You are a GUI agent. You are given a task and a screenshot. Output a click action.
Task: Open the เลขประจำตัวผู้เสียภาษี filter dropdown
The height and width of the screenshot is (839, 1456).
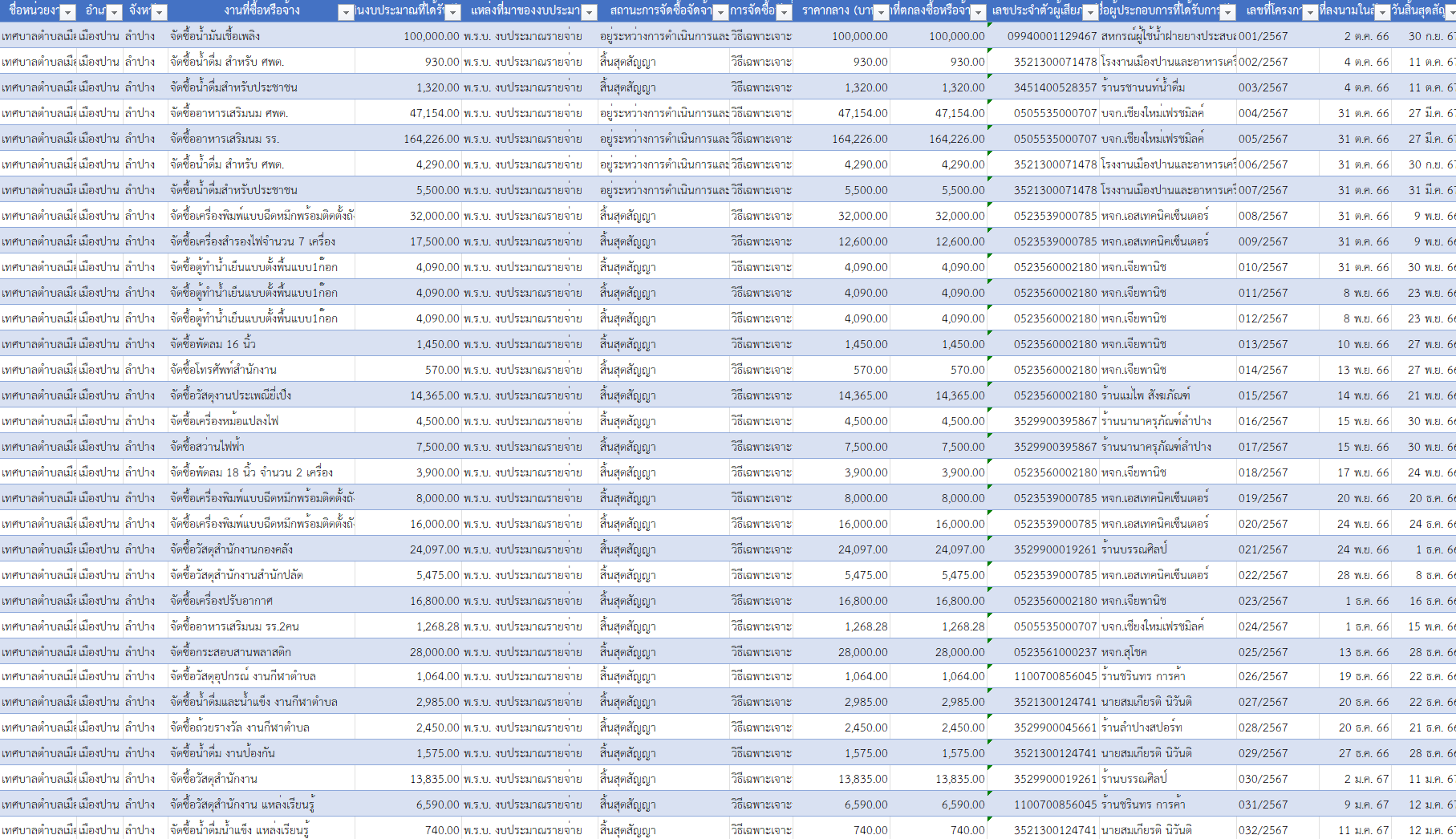pyautogui.click(x=1090, y=12)
